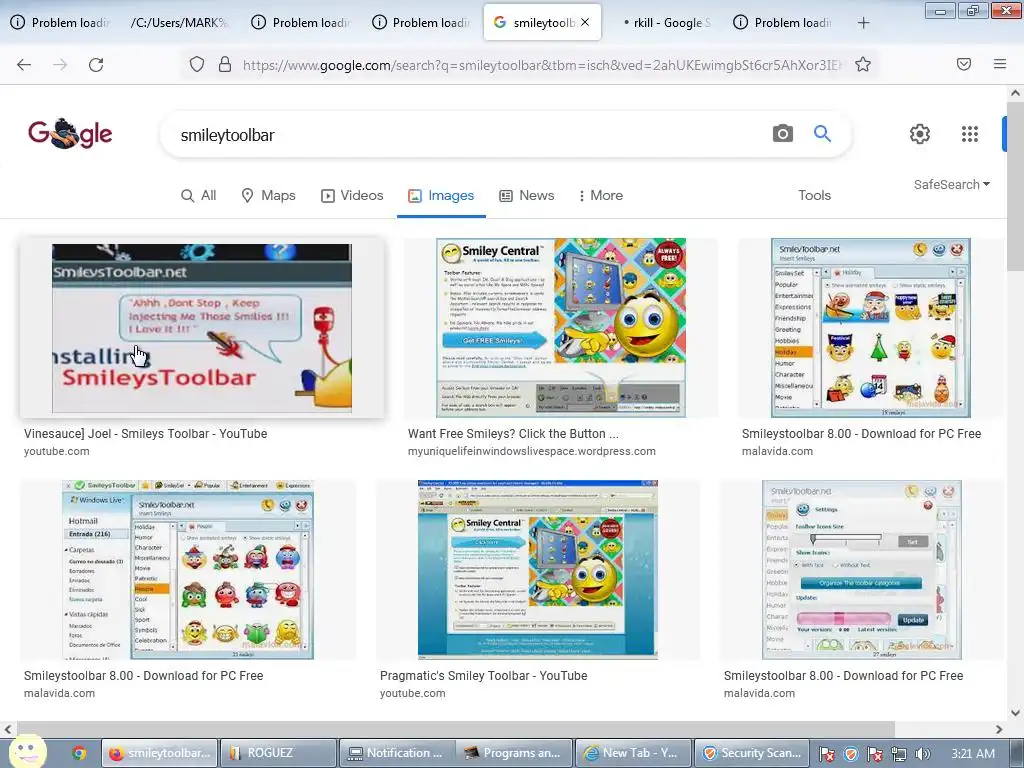The image size is (1024, 768).
Task: View site security lock information
Action: coord(225,64)
